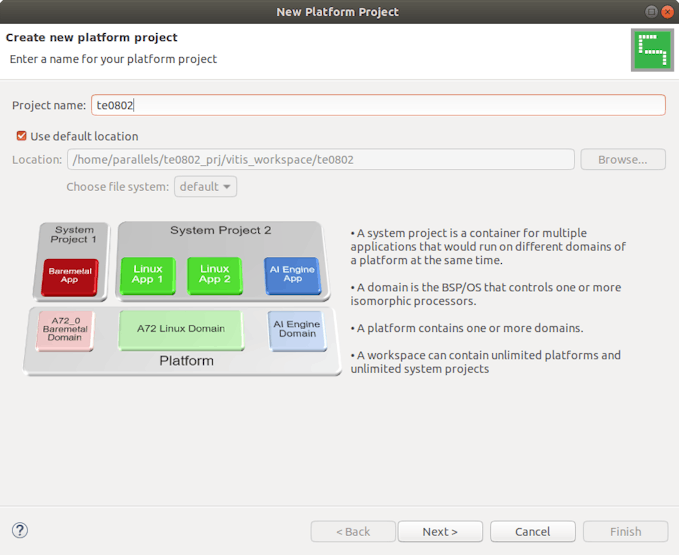
Task: Open the Choose file system dropdown
Action: pos(205,186)
